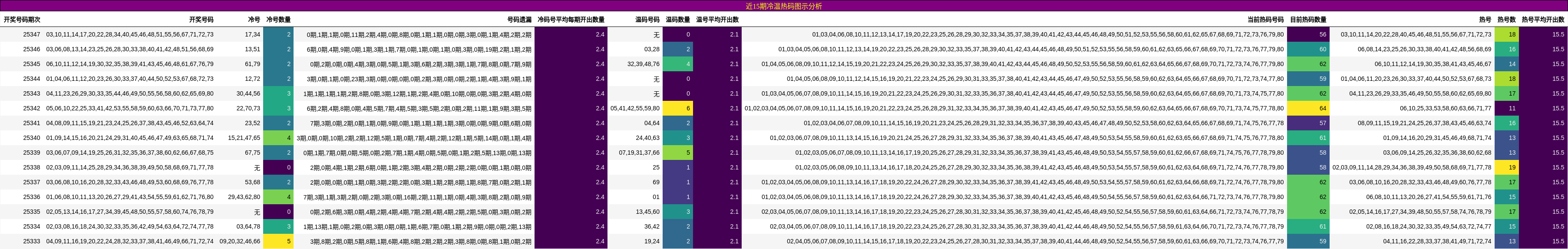Click period cell 25340
This screenshot has width=1568, height=249.
coord(32,138)
